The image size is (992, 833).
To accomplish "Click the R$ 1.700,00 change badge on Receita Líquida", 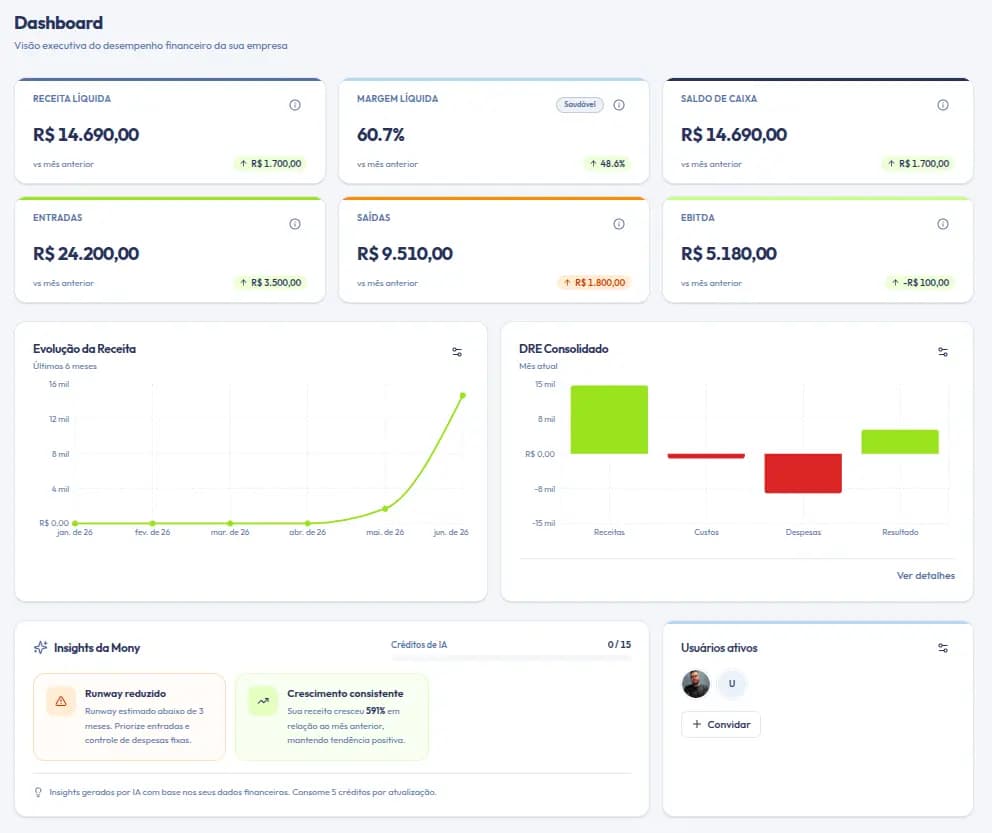I will click(x=270, y=163).
